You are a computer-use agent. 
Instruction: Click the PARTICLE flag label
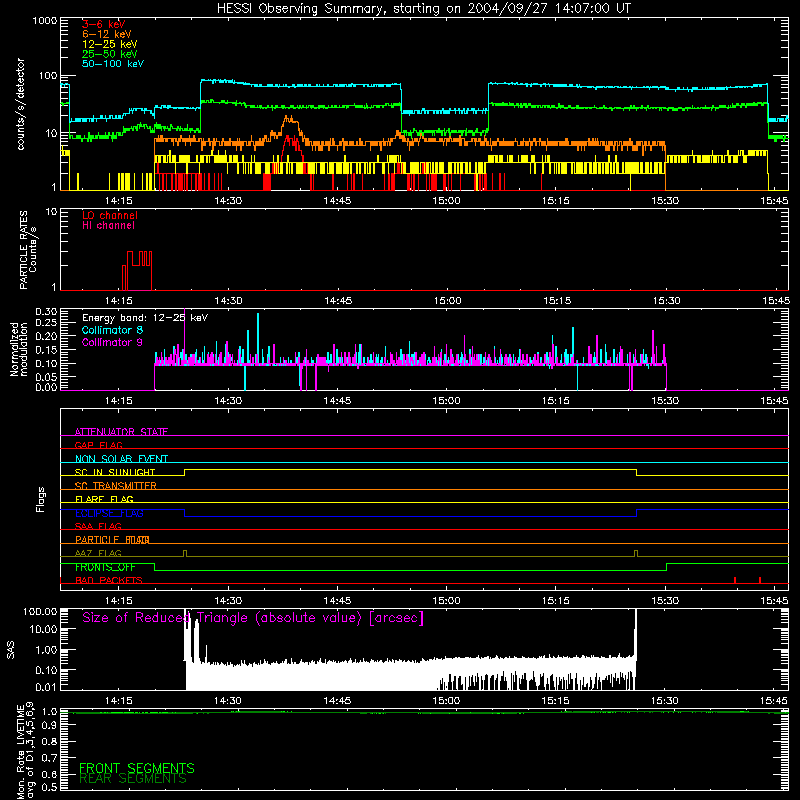pyautogui.click(x=112, y=539)
